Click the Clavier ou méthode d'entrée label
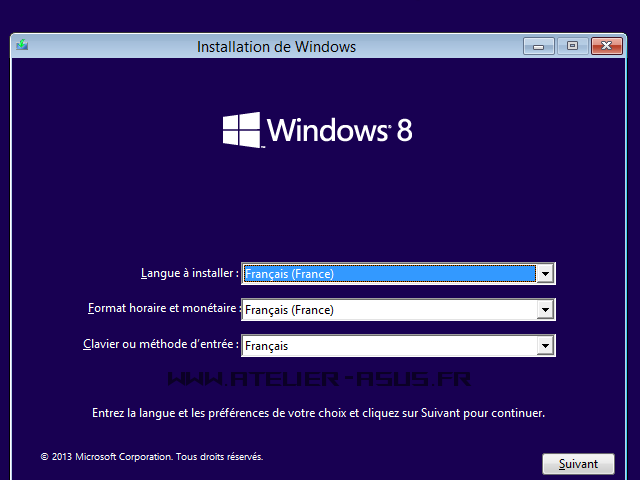This screenshot has height=480, width=640. click(161, 344)
